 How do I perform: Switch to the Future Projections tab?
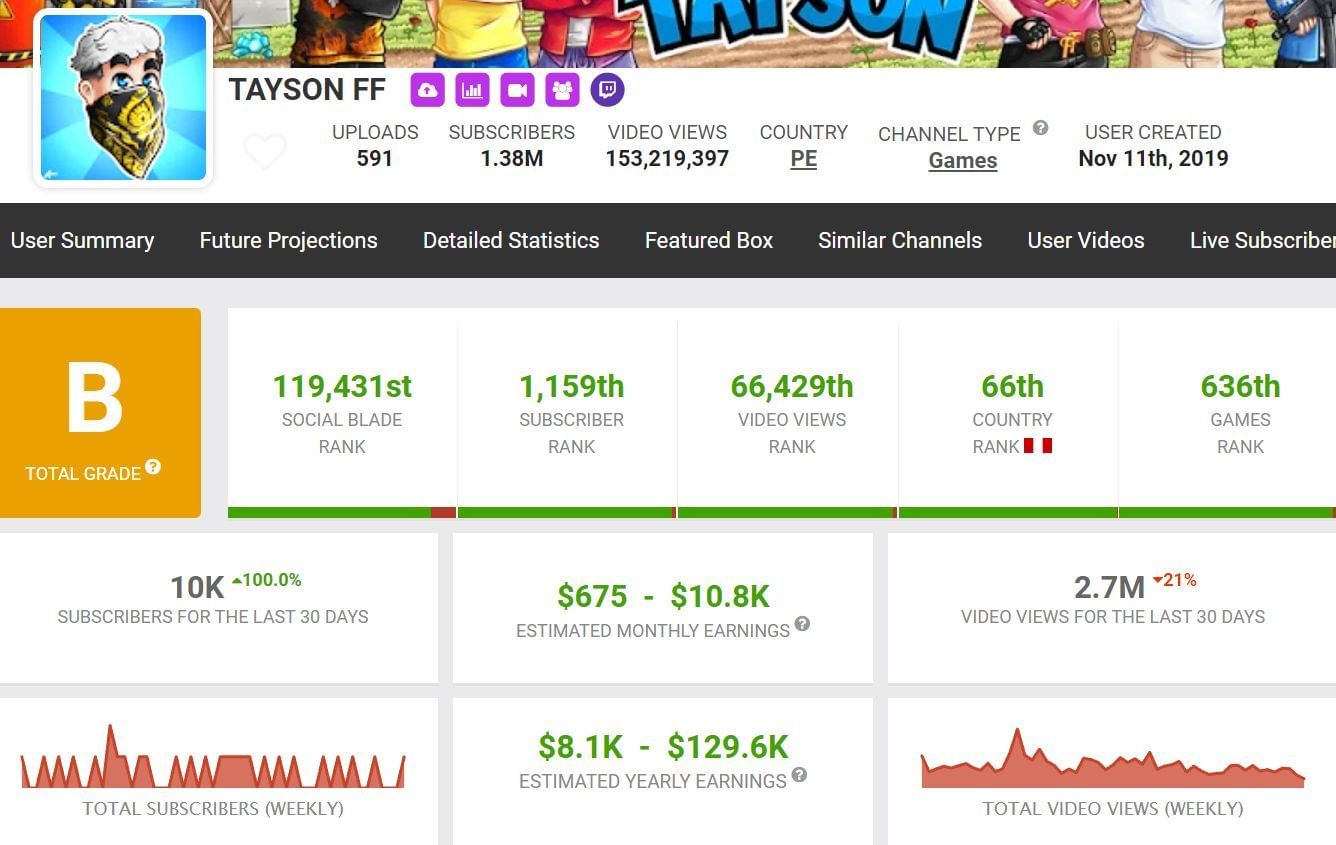click(288, 240)
